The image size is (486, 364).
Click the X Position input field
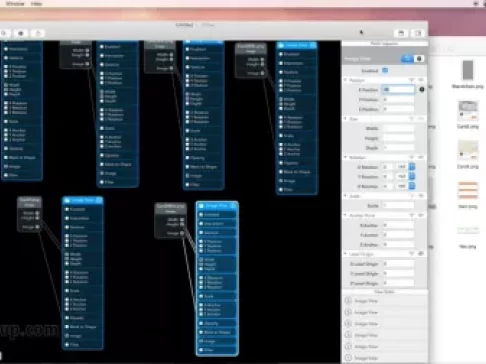click(398, 89)
